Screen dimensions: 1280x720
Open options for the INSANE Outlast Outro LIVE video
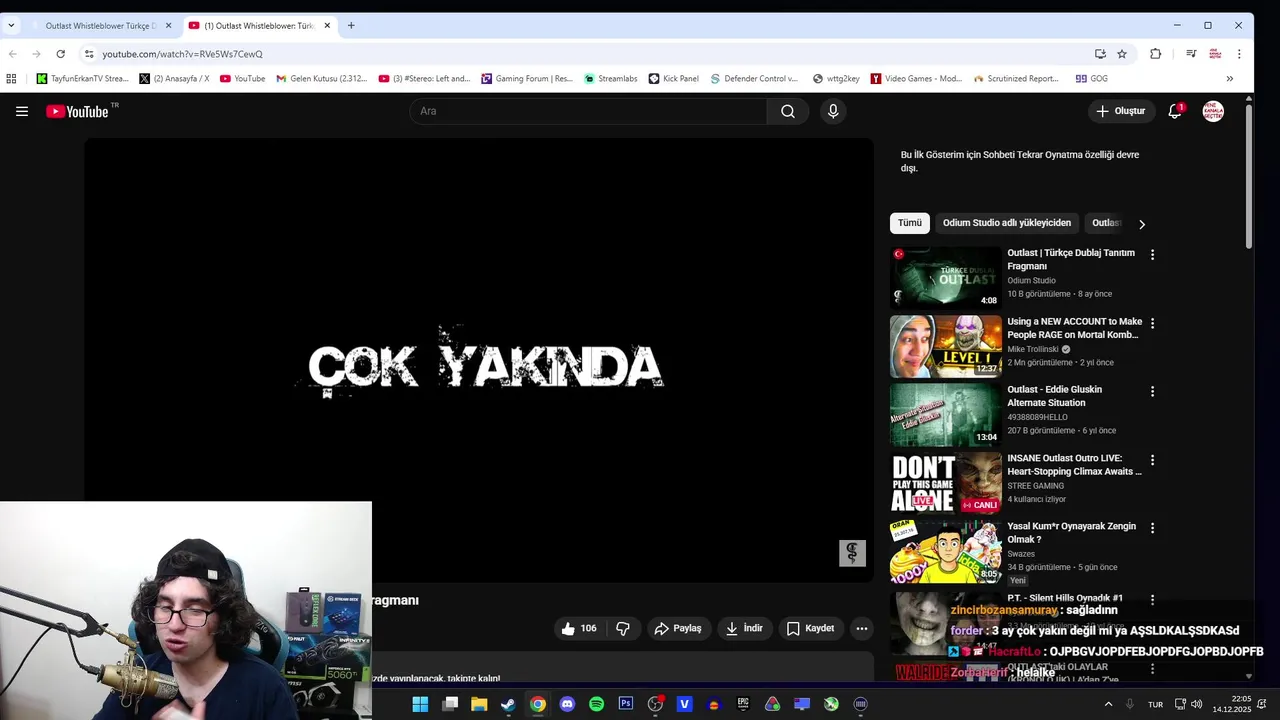pos(1152,460)
